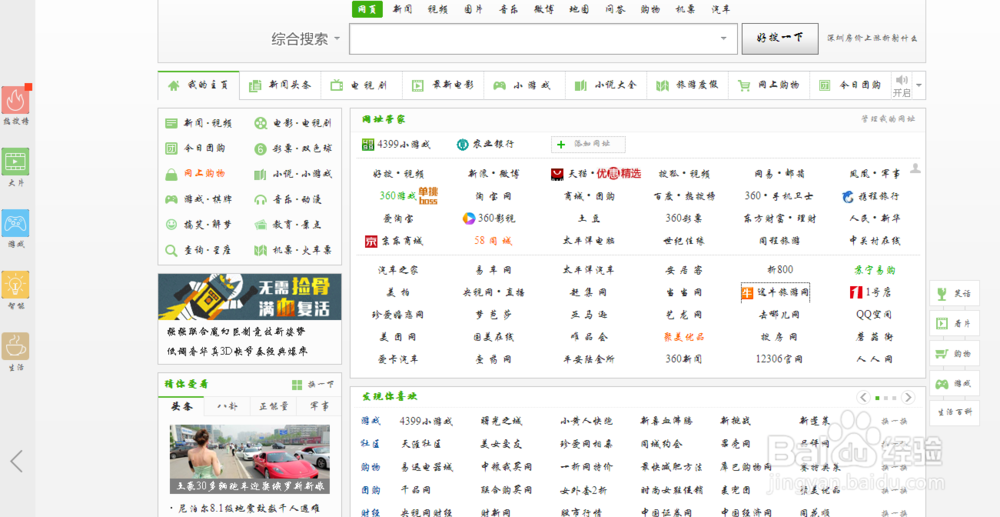This screenshot has height=517, width=1000.
Task: Switch to the 最新电影 navigation tab
Action: tap(443, 85)
